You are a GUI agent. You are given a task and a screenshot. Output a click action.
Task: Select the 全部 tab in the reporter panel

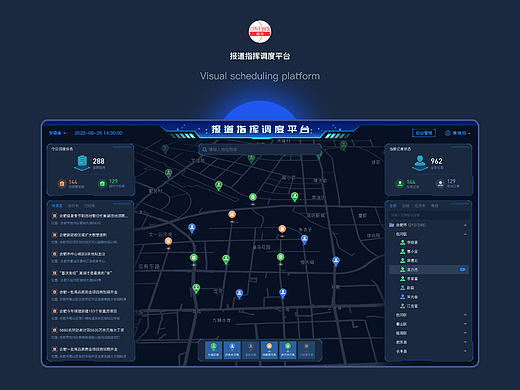click(x=393, y=206)
